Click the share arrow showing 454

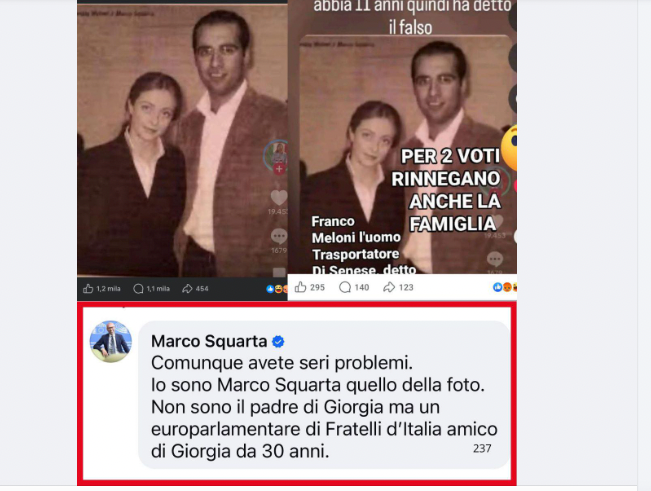[x=187, y=288]
